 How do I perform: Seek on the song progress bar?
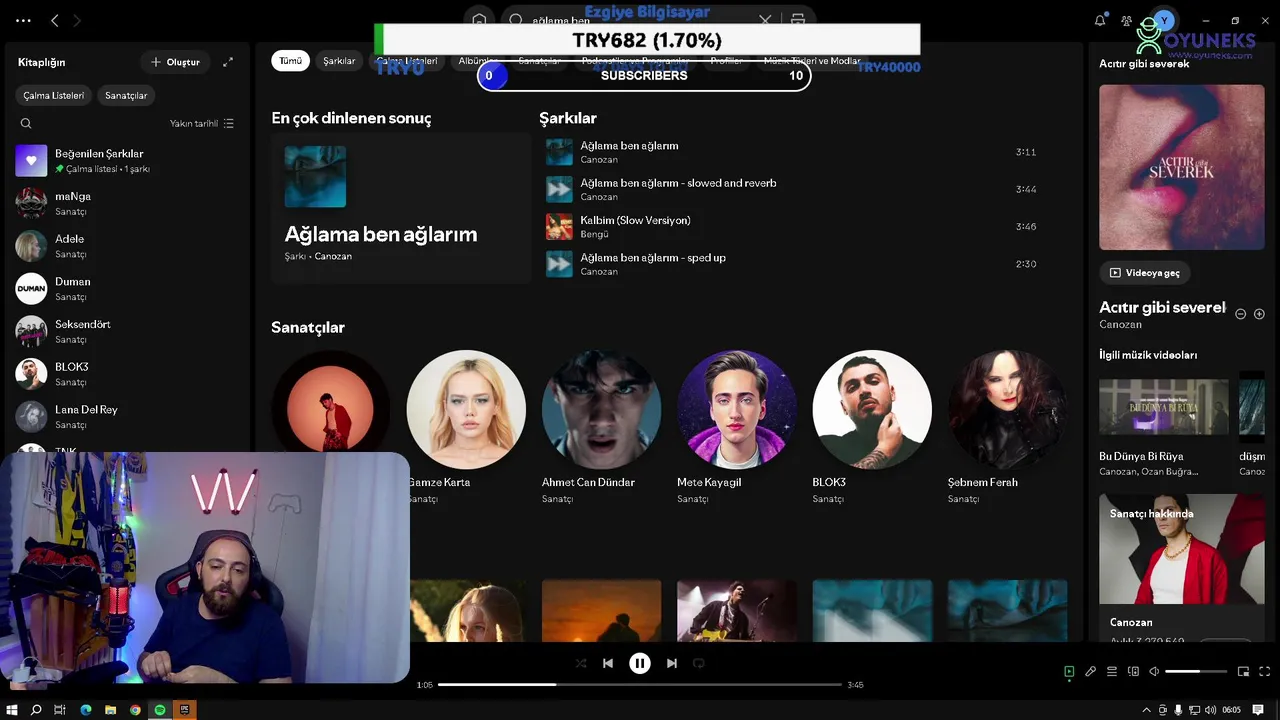(x=640, y=685)
